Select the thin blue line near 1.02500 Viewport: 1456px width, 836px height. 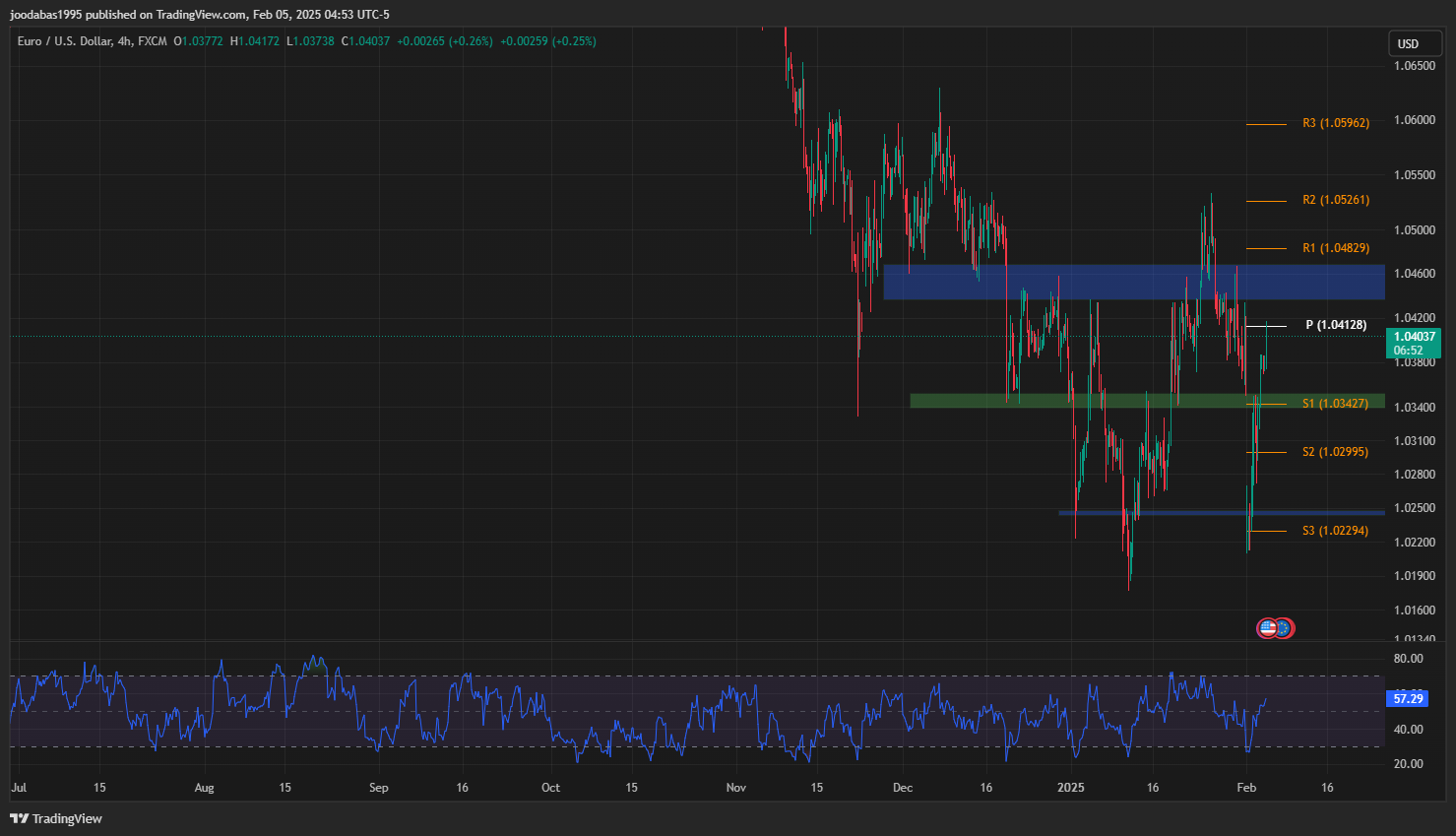[1181, 513]
